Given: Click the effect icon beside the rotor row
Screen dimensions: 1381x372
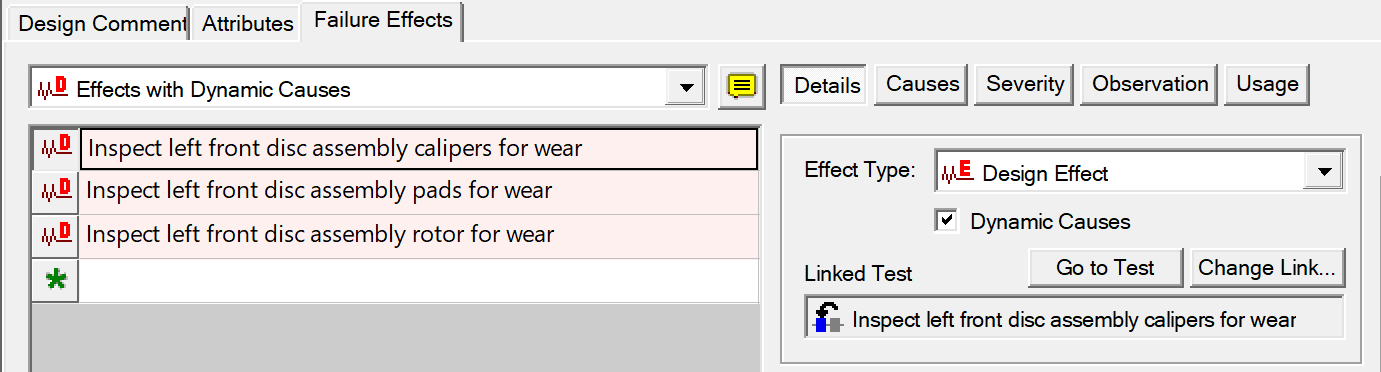Looking at the screenshot, I should click(x=55, y=236).
